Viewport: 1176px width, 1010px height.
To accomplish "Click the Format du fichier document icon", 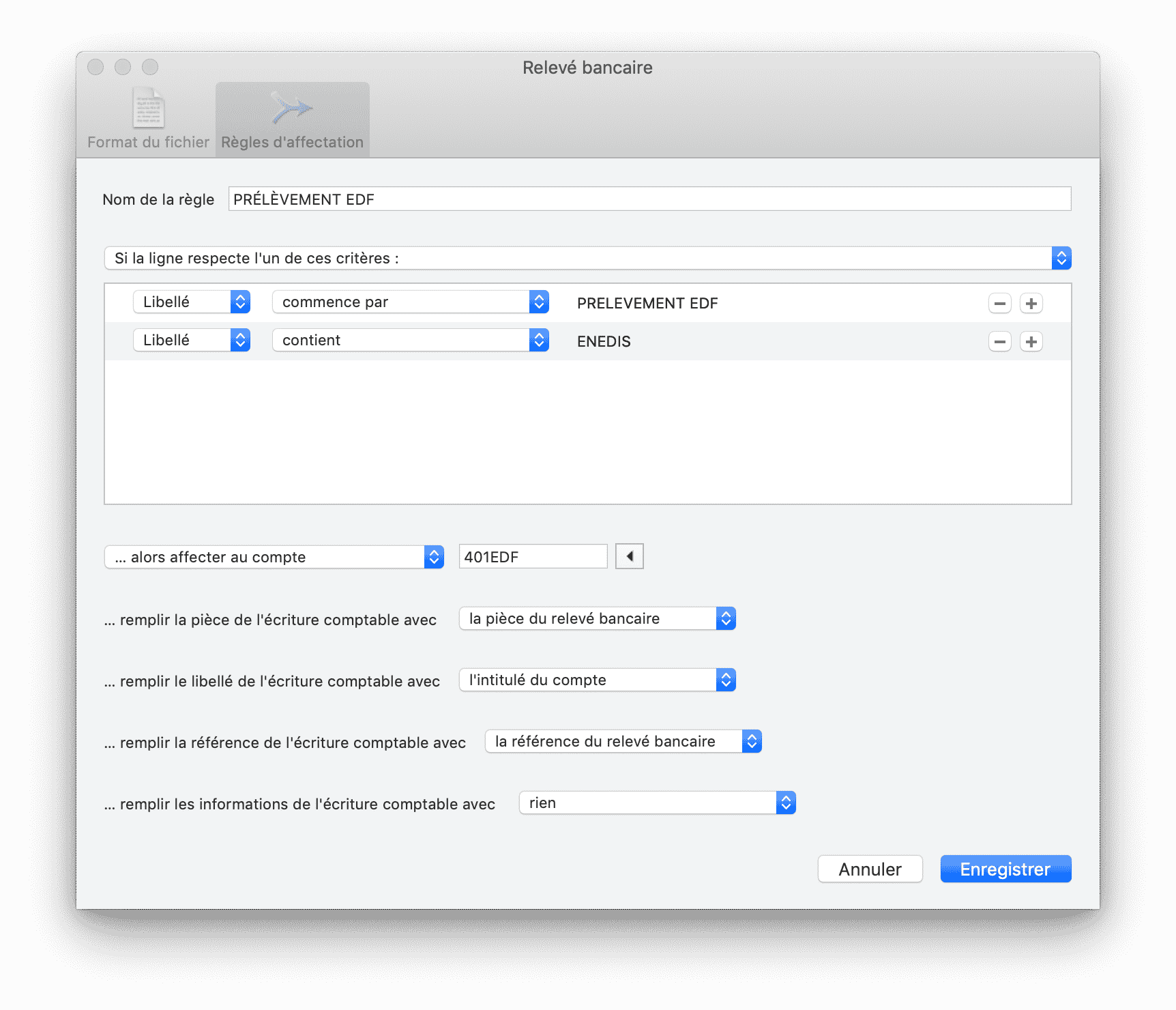I will point(148,108).
